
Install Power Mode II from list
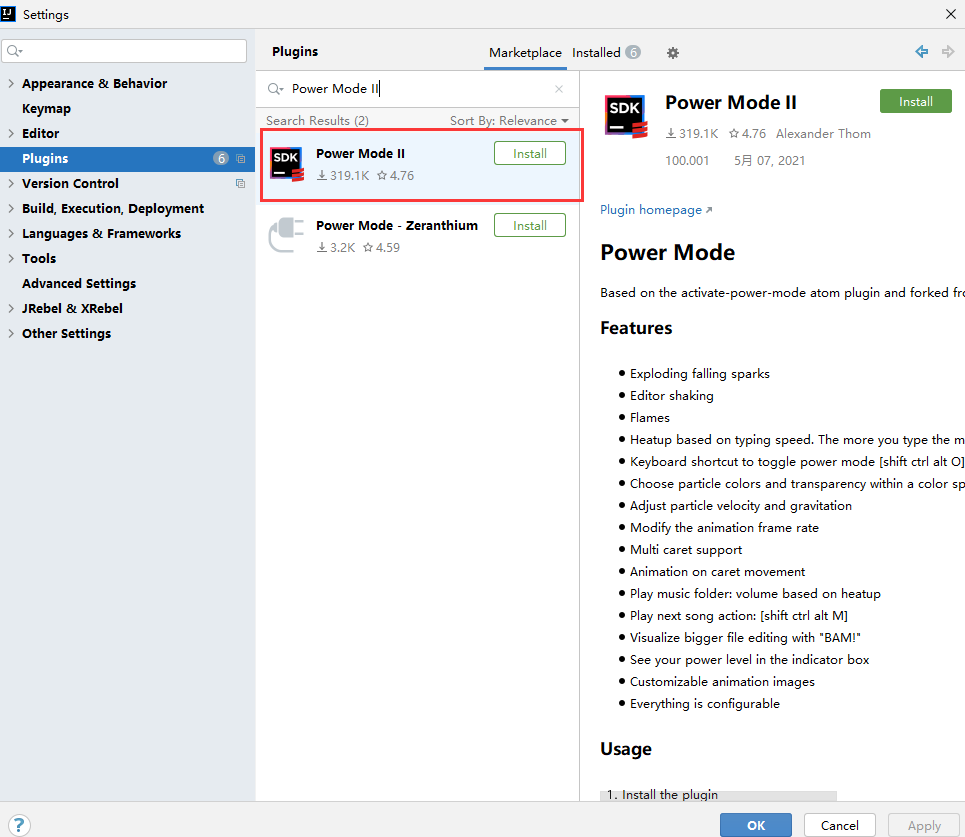[x=529, y=154]
